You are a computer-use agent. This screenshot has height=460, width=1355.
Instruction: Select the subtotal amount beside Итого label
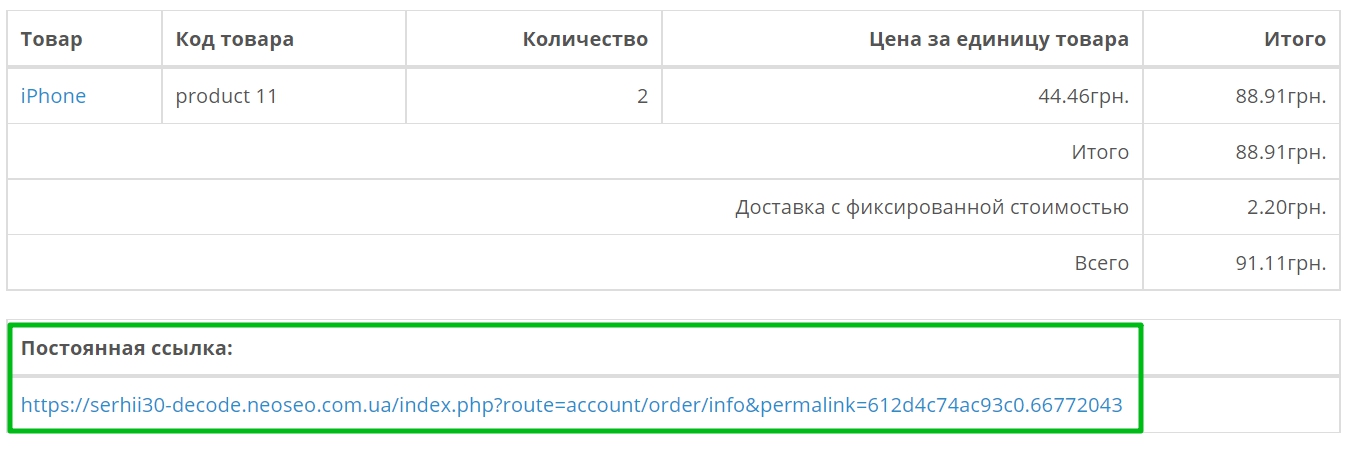(x=1280, y=152)
